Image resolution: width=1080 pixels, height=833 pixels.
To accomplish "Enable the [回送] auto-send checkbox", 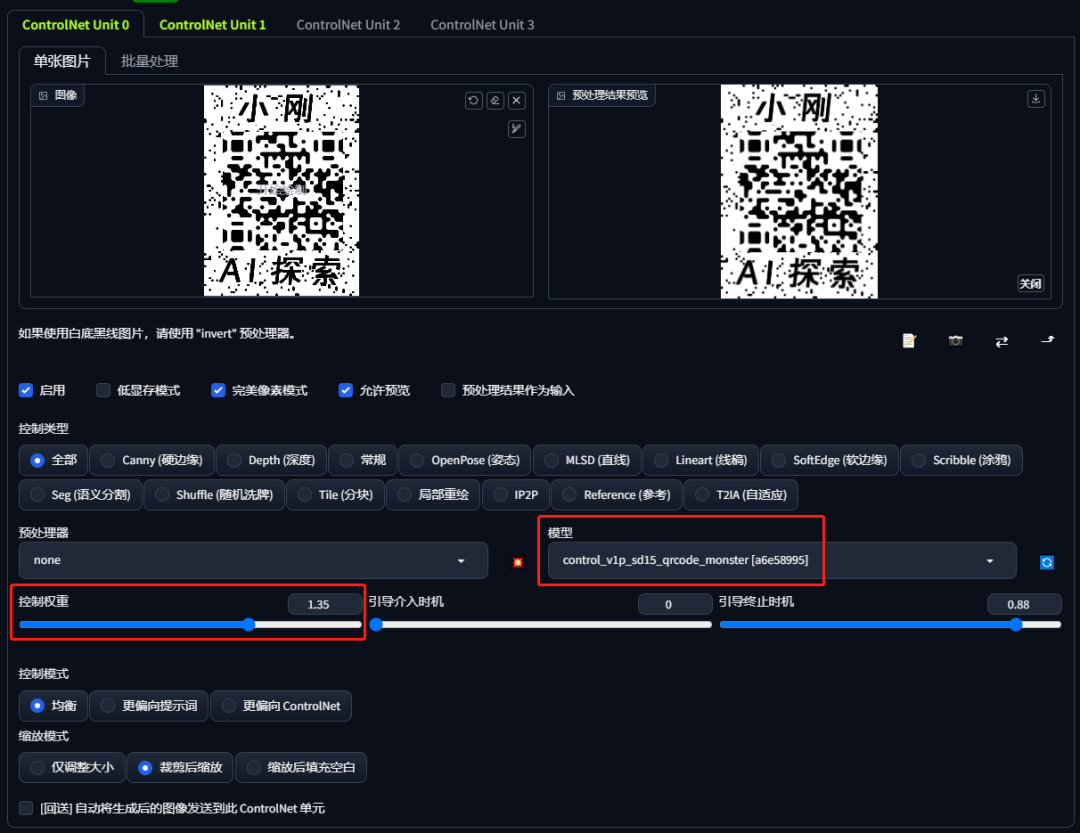I will [x=26, y=808].
